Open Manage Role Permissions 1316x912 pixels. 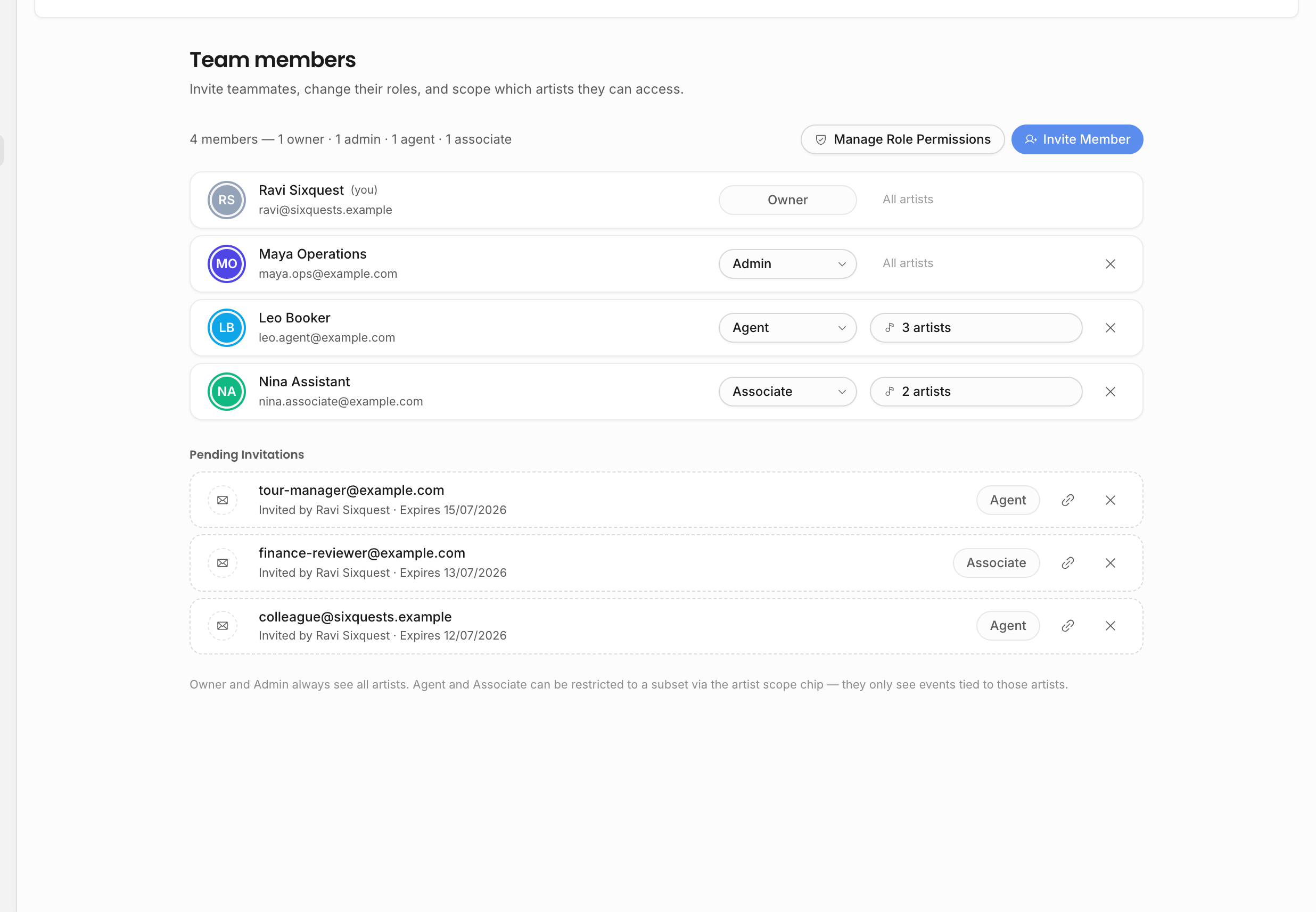[902, 139]
